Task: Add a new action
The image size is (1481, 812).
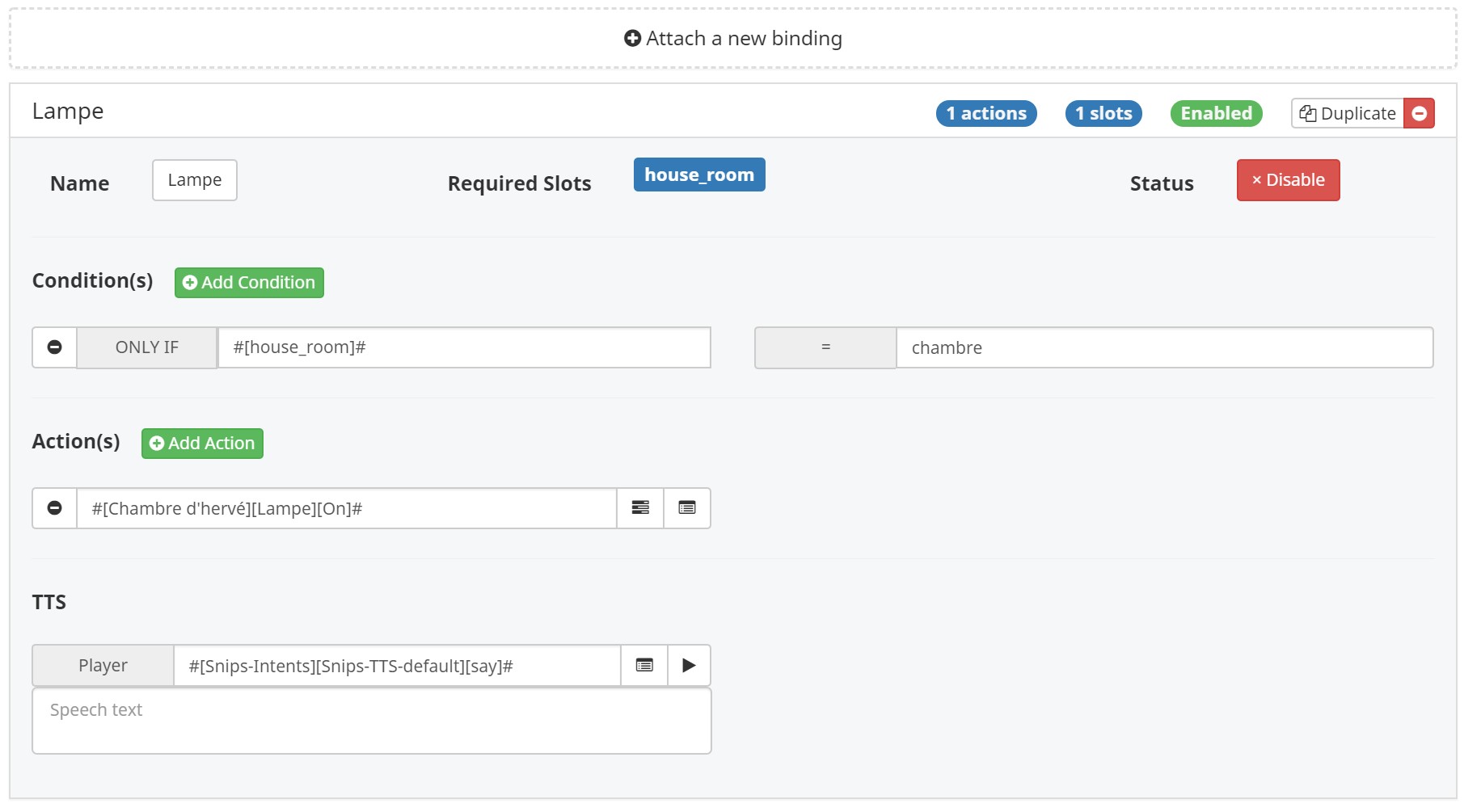Action: [x=202, y=444]
